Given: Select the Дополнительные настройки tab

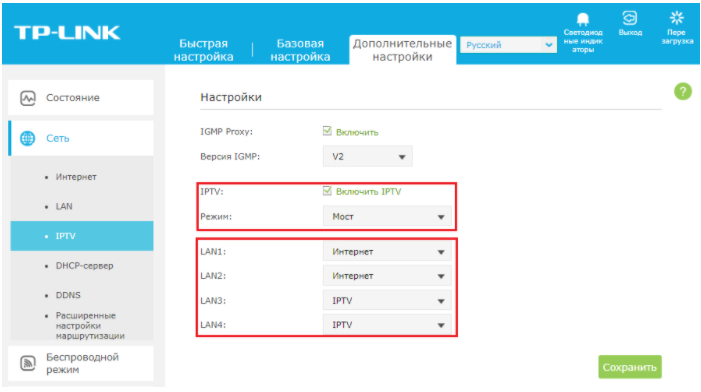Looking at the screenshot, I should (x=402, y=50).
